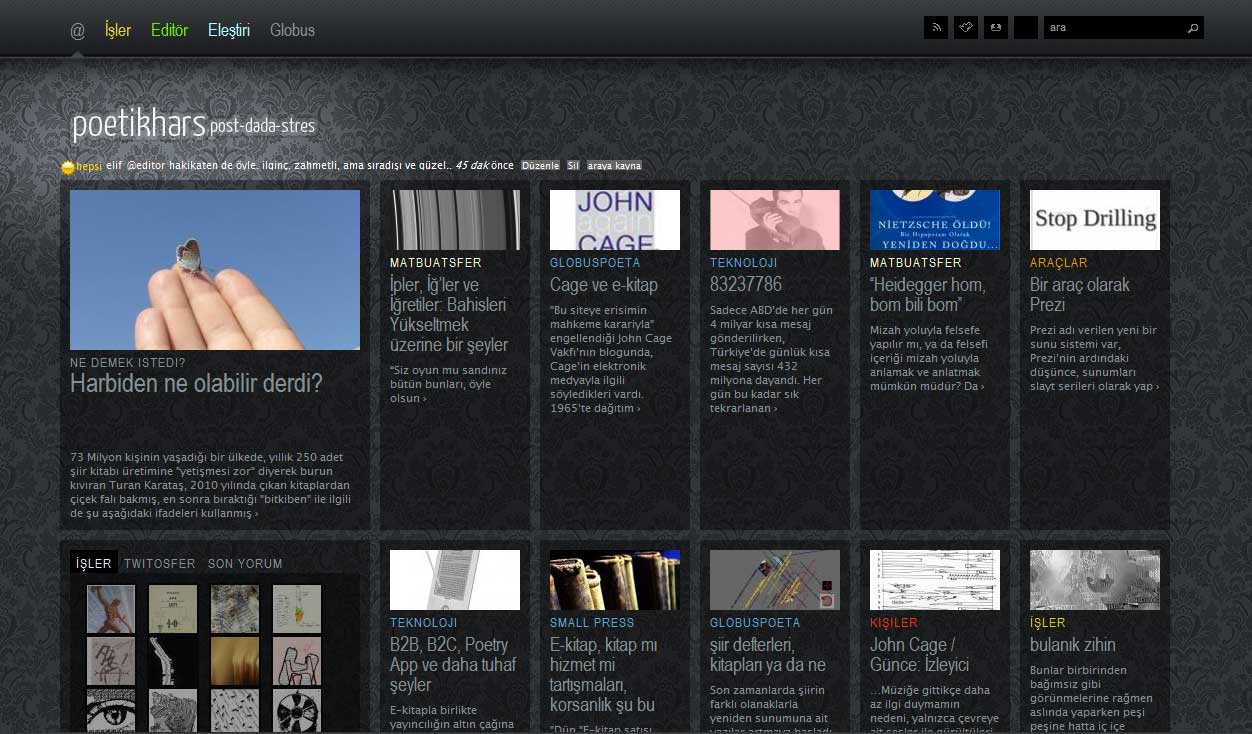Click the magnifier search icon
Image resolution: width=1252 pixels, height=734 pixels.
(1192, 28)
